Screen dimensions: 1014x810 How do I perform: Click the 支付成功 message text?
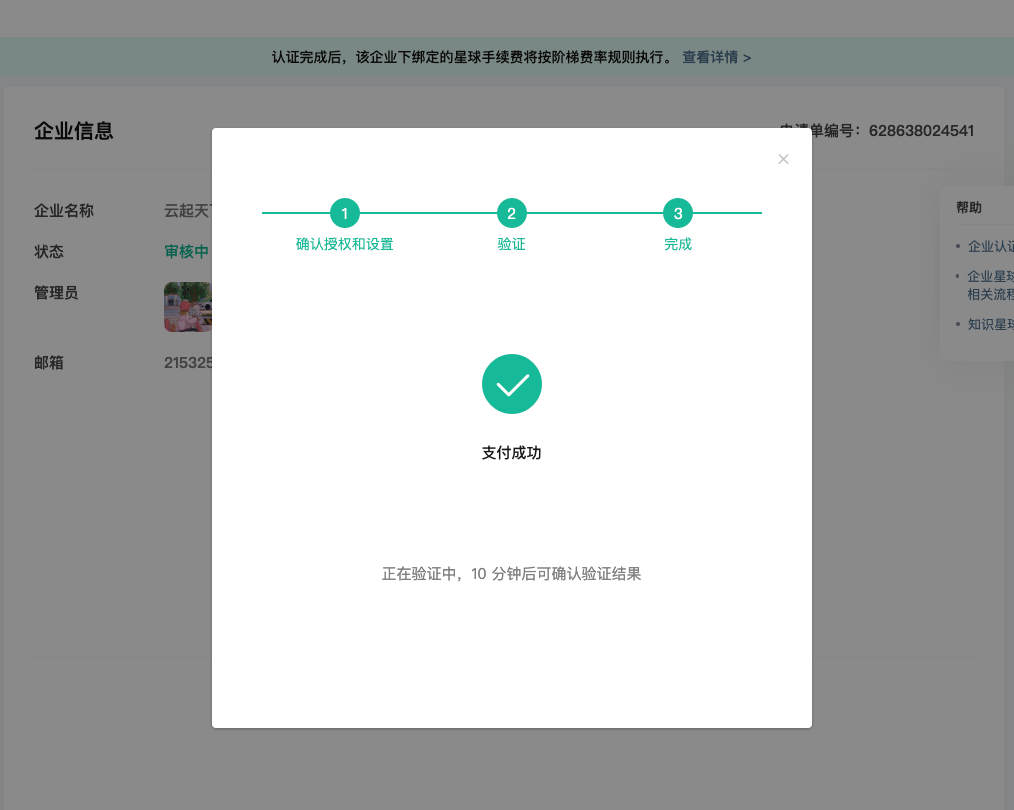tap(512, 453)
